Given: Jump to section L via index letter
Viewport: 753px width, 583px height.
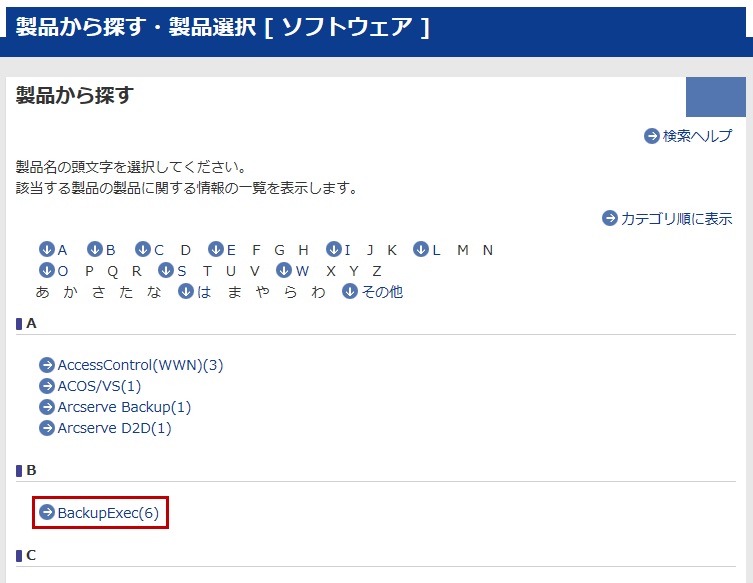Looking at the screenshot, I should (437, 250).
